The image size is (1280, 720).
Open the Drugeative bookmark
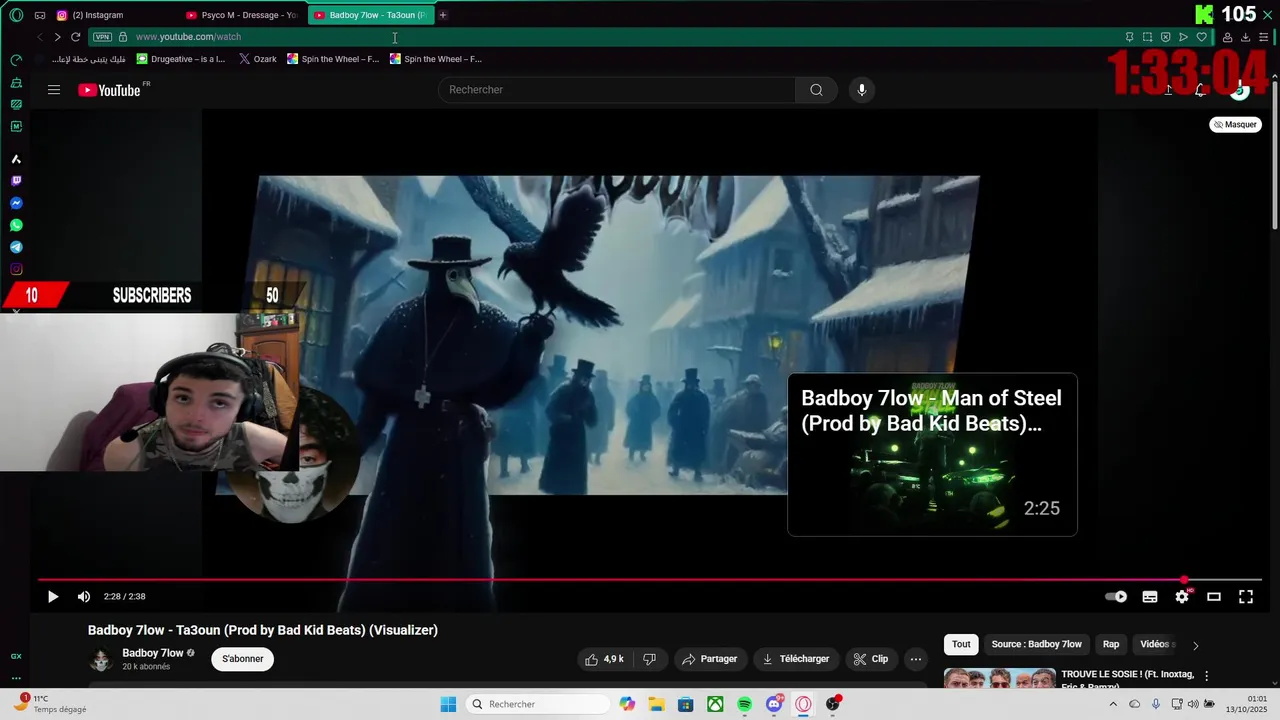click(x=181, y=59)
